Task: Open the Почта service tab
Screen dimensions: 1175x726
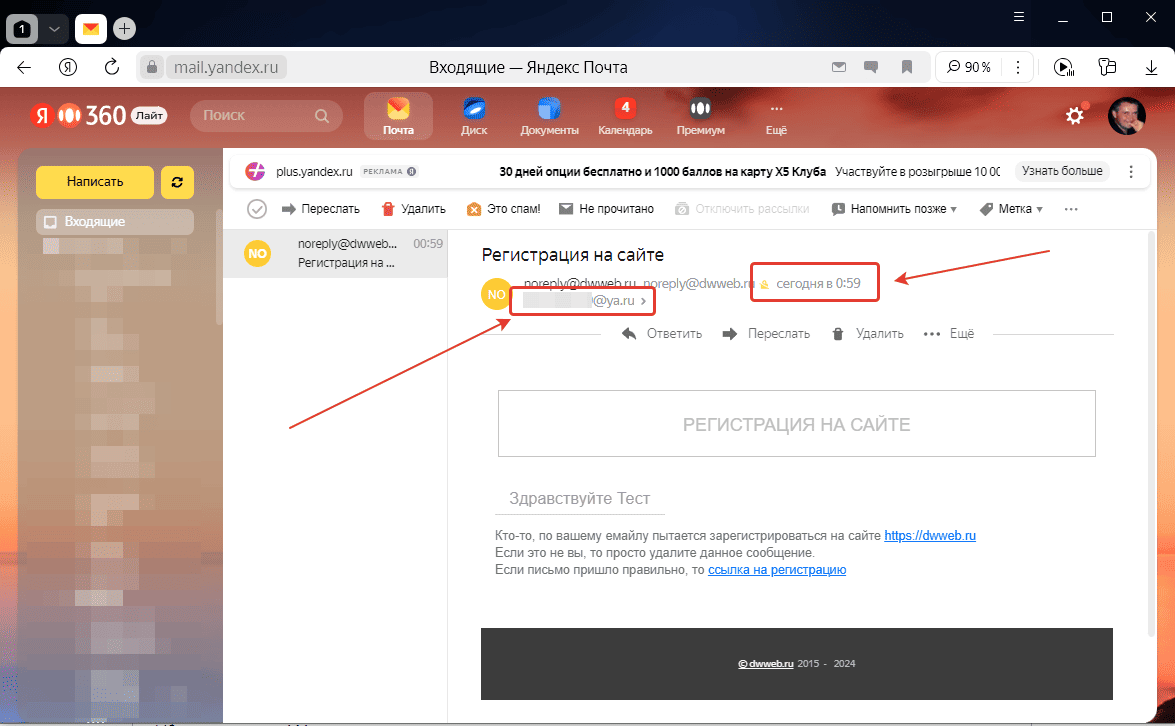Action: [x=398, y=116]
